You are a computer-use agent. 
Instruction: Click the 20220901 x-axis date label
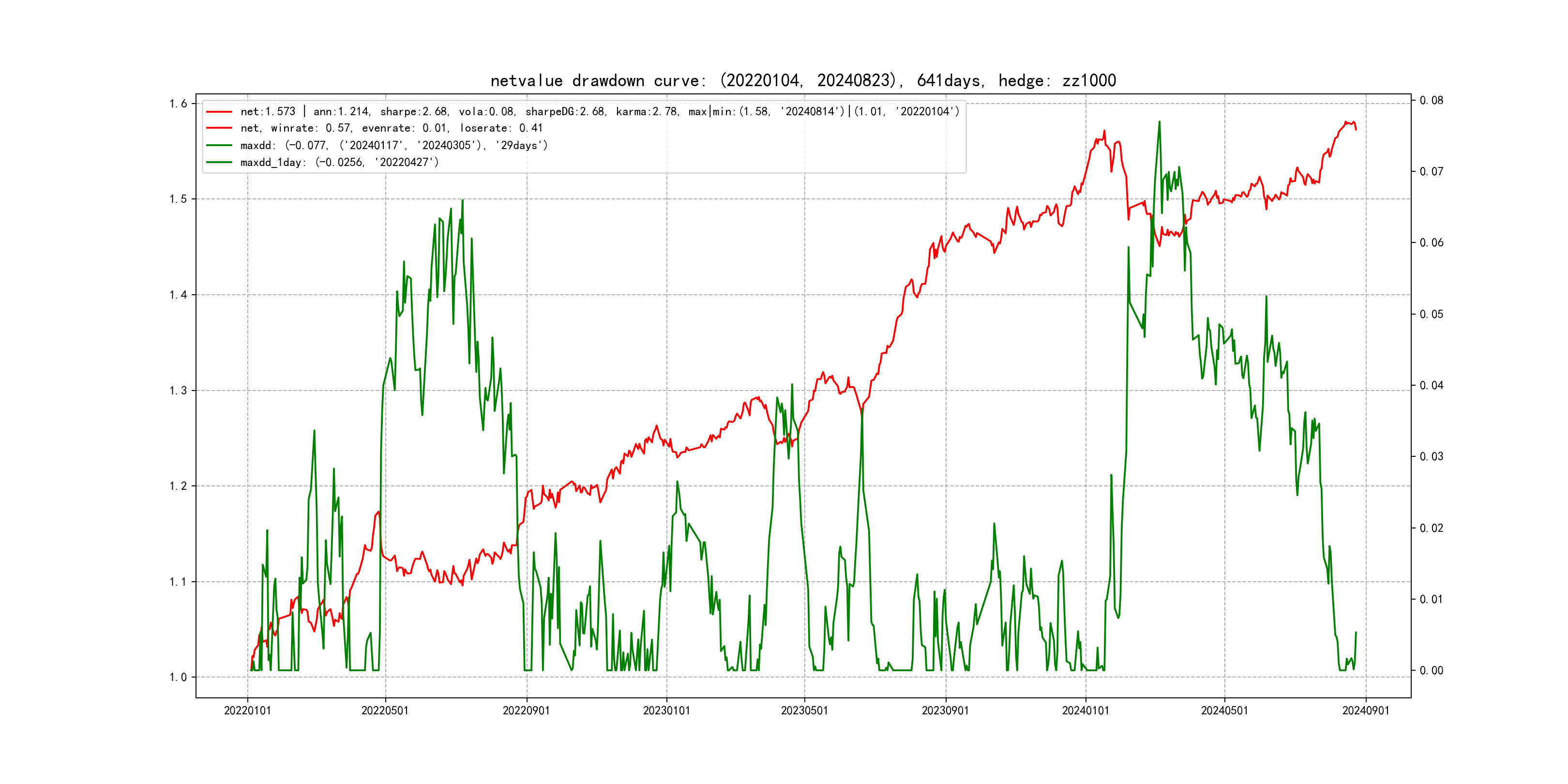(526, 710)
